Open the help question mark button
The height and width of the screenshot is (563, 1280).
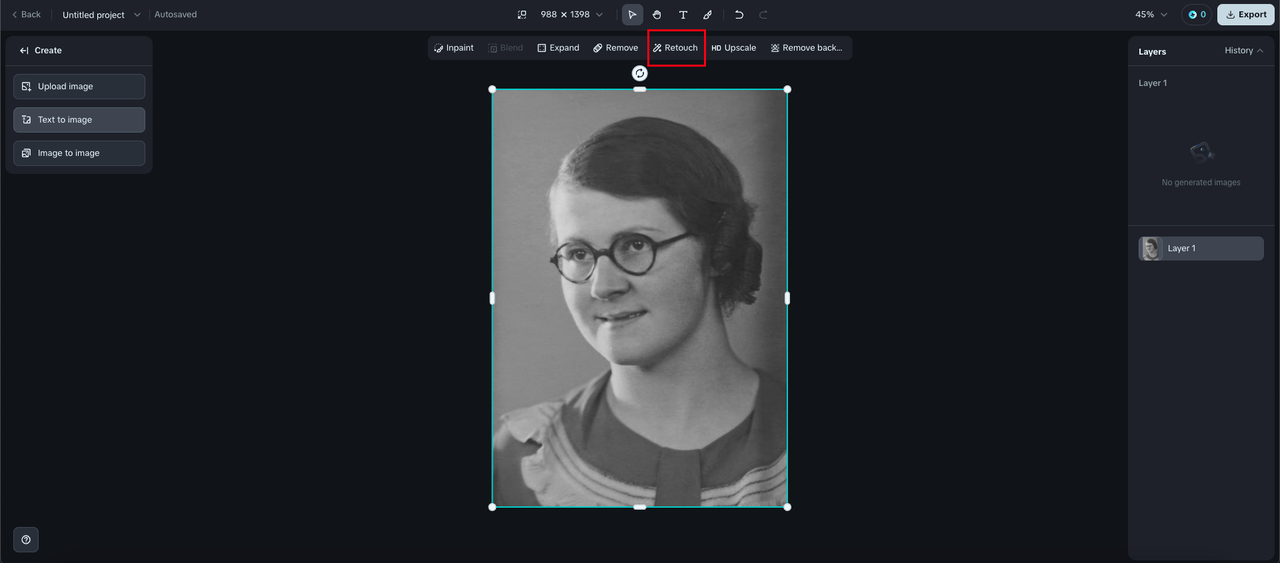click(26, 539)
